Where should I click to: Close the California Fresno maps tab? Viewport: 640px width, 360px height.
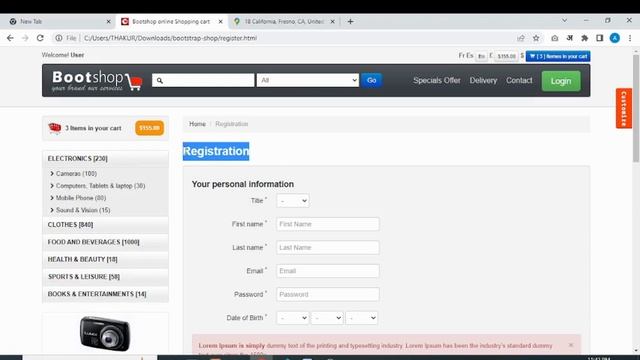pyautogui.click(x=332, y=22)
